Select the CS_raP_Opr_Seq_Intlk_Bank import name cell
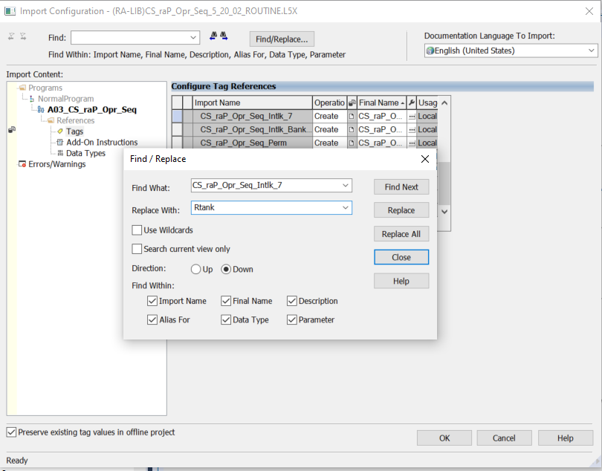602x471 pixels. tap(252, 129)
